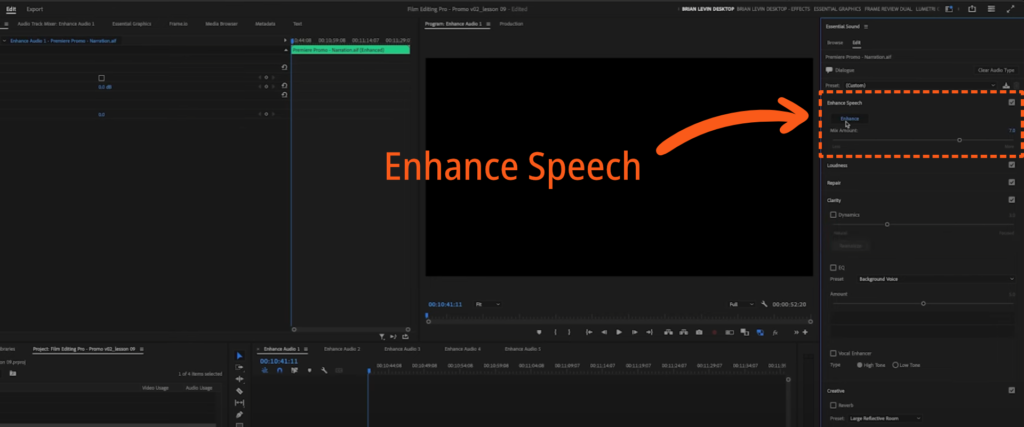The width and height of the screenshot is (1024, 427).
Task: Go to In point in Program monitor
Action: coord(589,332)
